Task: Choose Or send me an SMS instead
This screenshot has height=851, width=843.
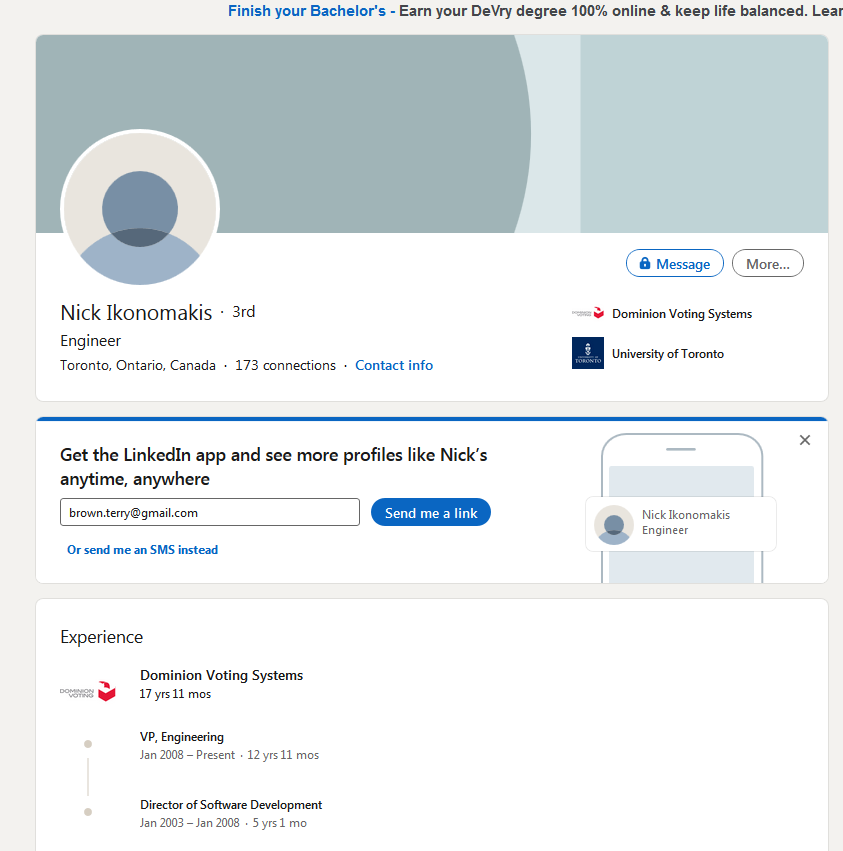Action: point(142,550)
